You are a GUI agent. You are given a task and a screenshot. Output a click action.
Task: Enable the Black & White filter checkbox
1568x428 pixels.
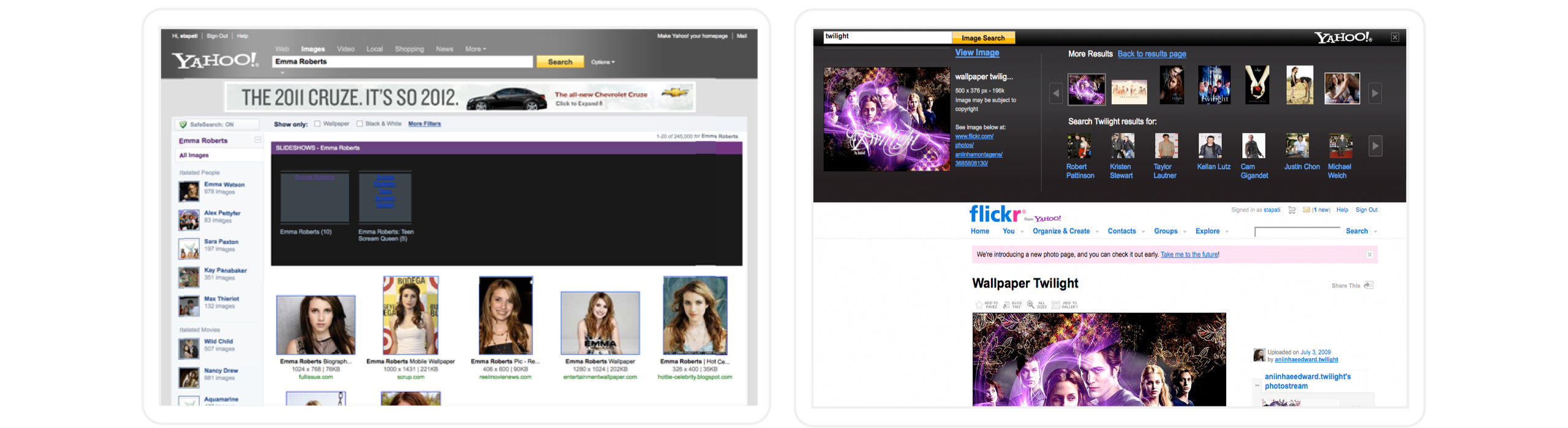(360, 124)
